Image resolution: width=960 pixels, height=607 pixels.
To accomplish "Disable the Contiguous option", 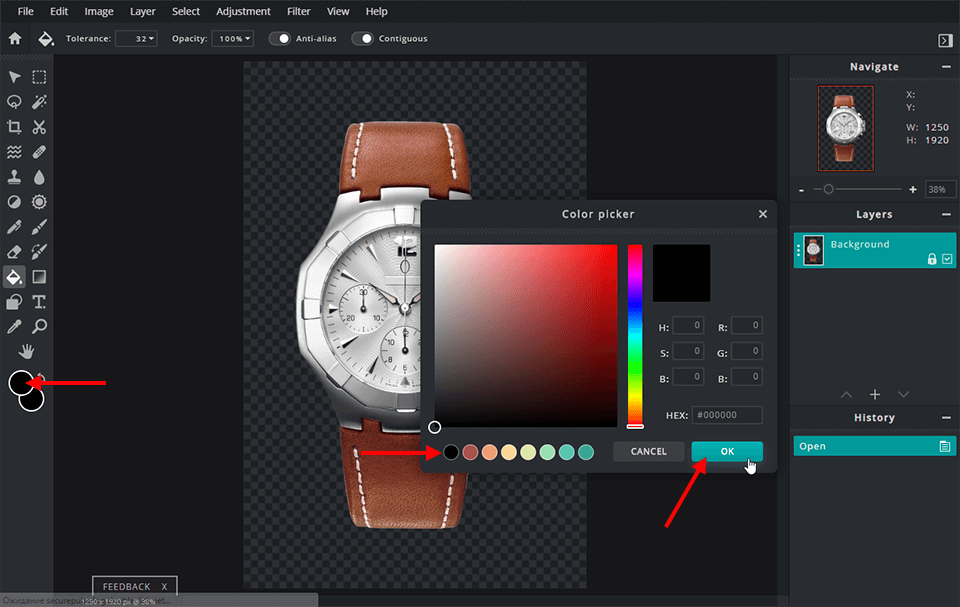I will 363,38.
